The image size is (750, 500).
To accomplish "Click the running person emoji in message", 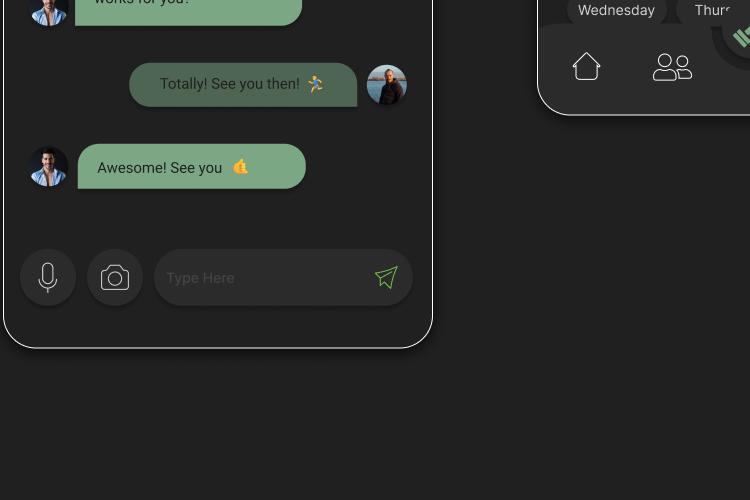I will click(x=315, y=84).
